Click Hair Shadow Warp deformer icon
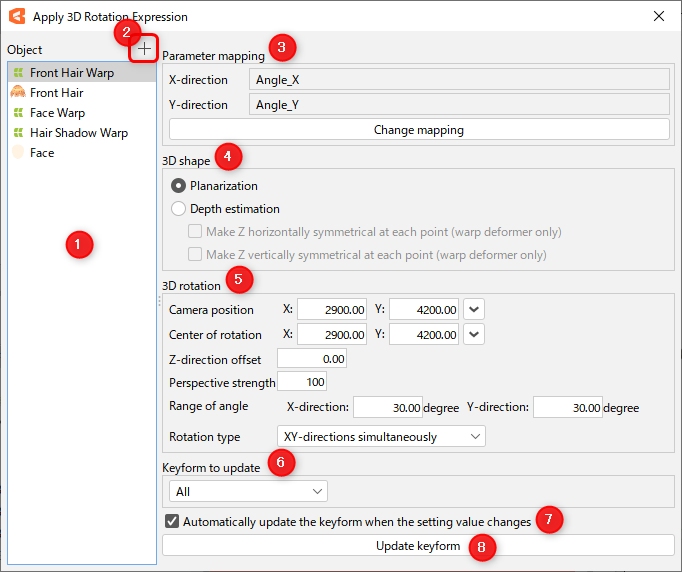The image size is (682, 572). [x=17, y=133]
